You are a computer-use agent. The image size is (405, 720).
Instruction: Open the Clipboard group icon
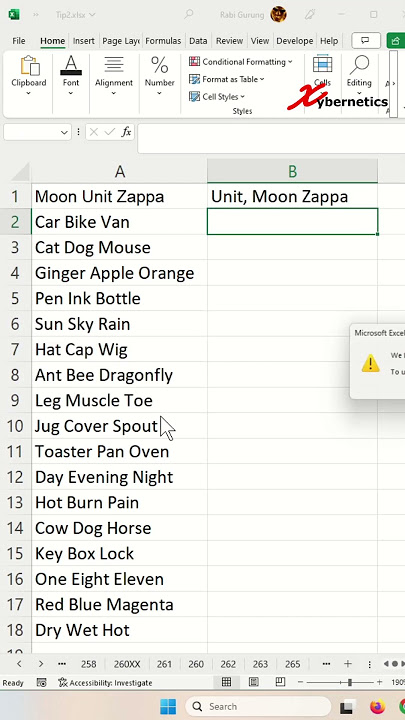(28, 66)
